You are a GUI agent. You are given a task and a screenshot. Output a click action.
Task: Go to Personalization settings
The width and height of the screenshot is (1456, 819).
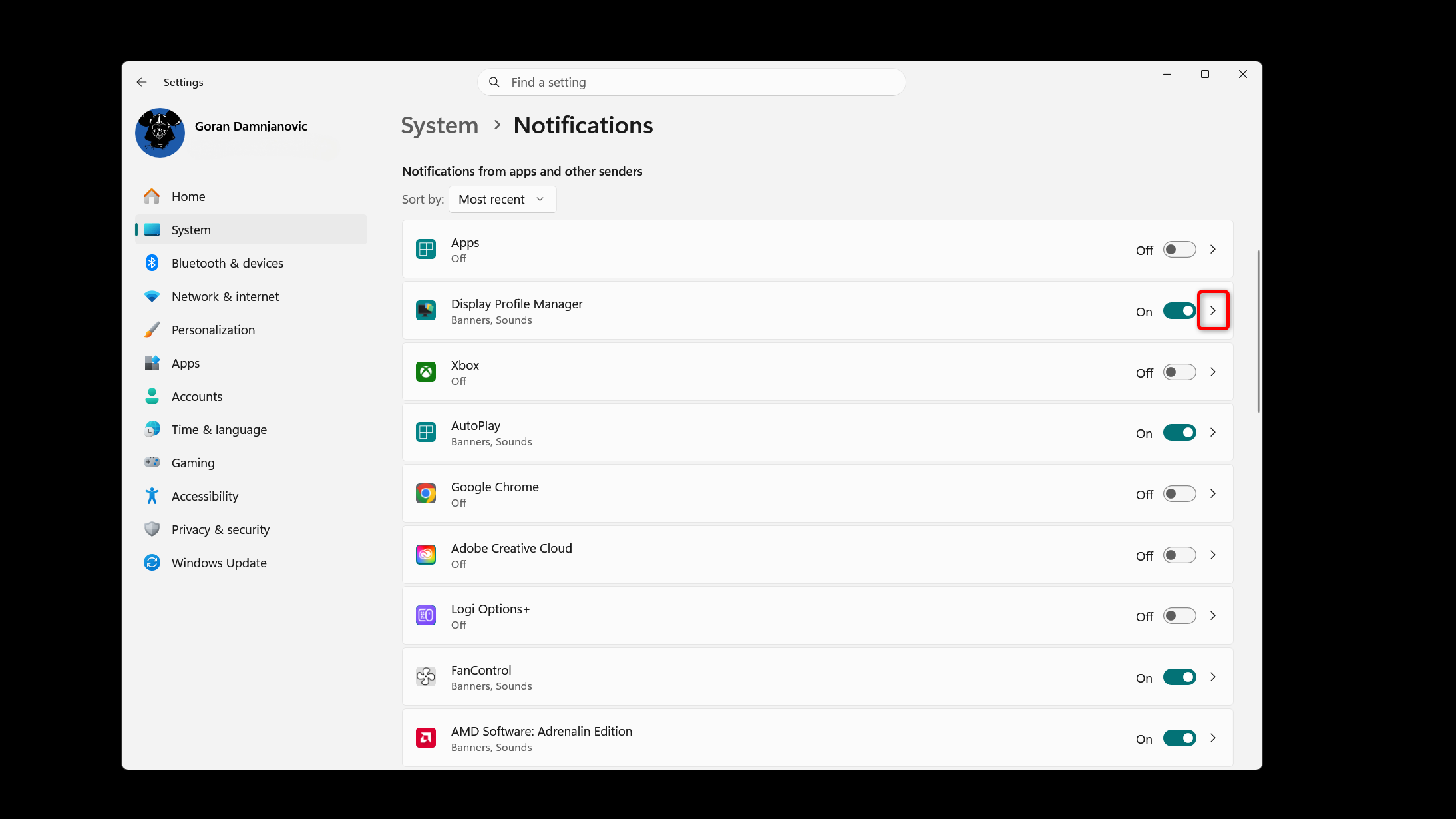pyautogui.click(x=251, y=330)
